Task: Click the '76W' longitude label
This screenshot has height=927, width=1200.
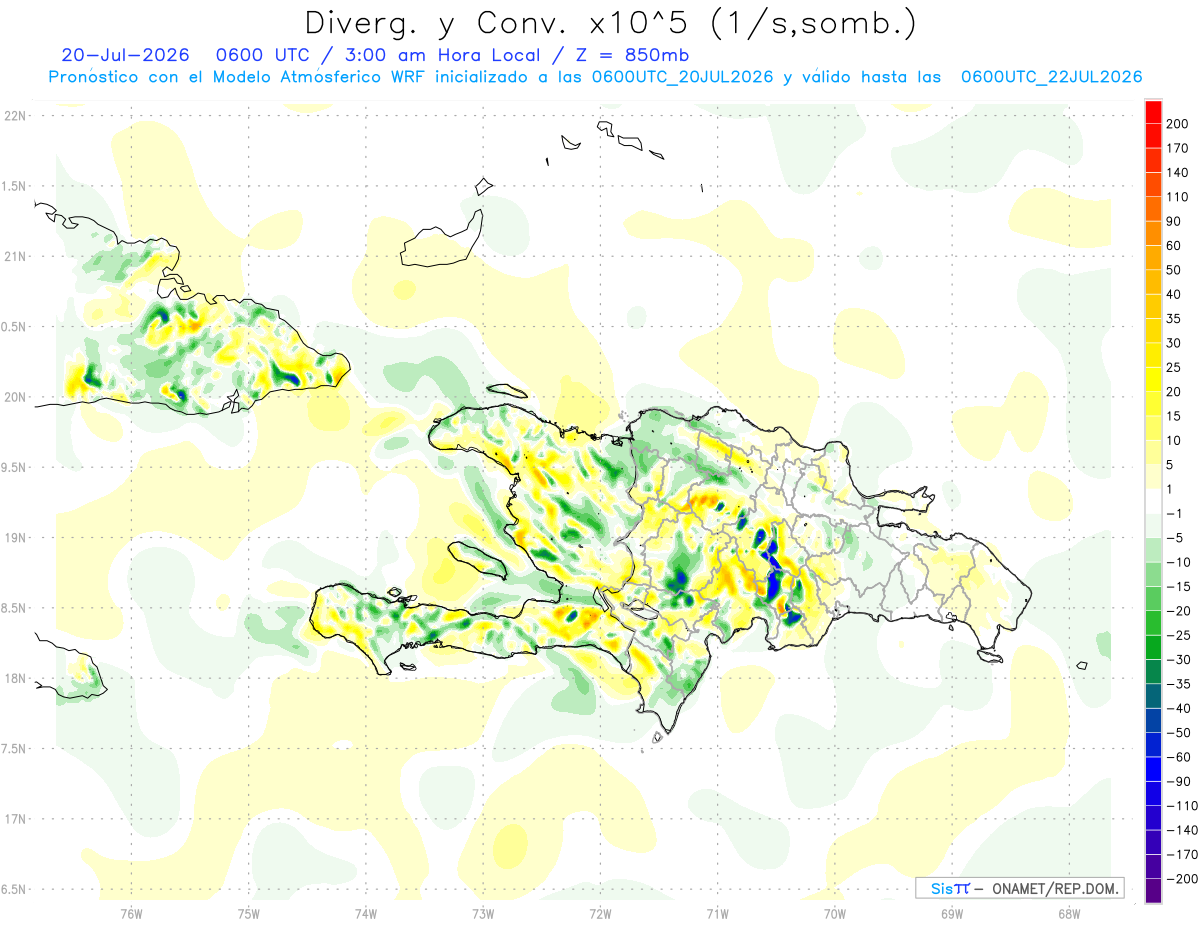Action: click(x=131, y=912)
